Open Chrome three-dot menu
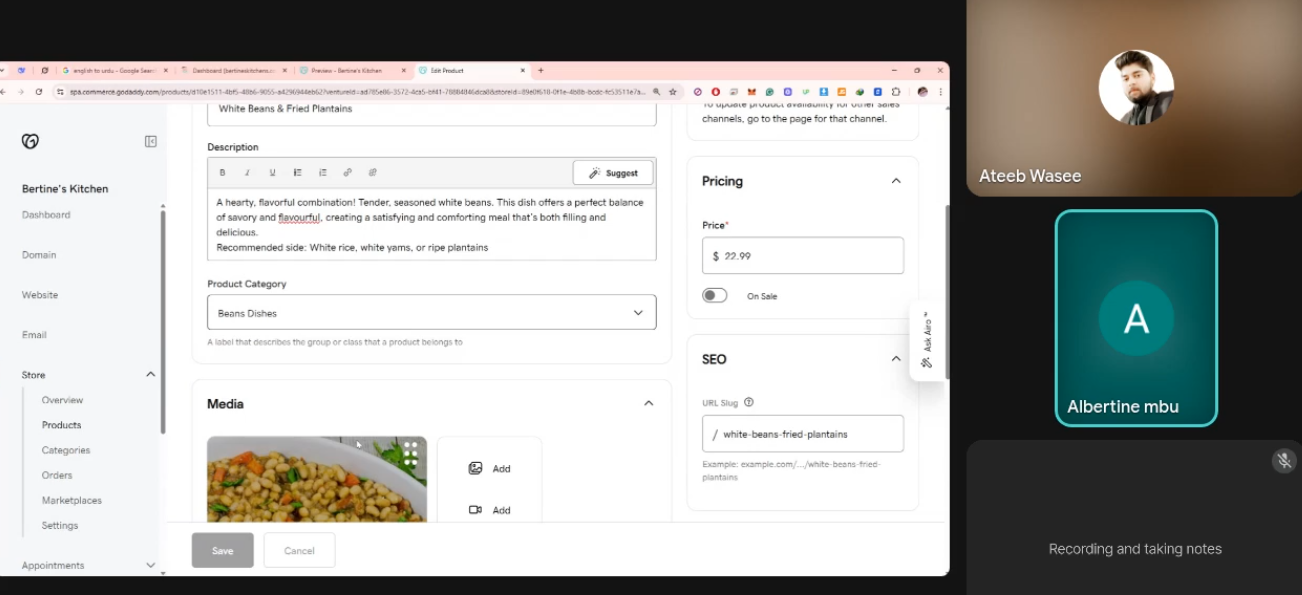Viewport: 1302px width, 595px height. coord(940,91)
